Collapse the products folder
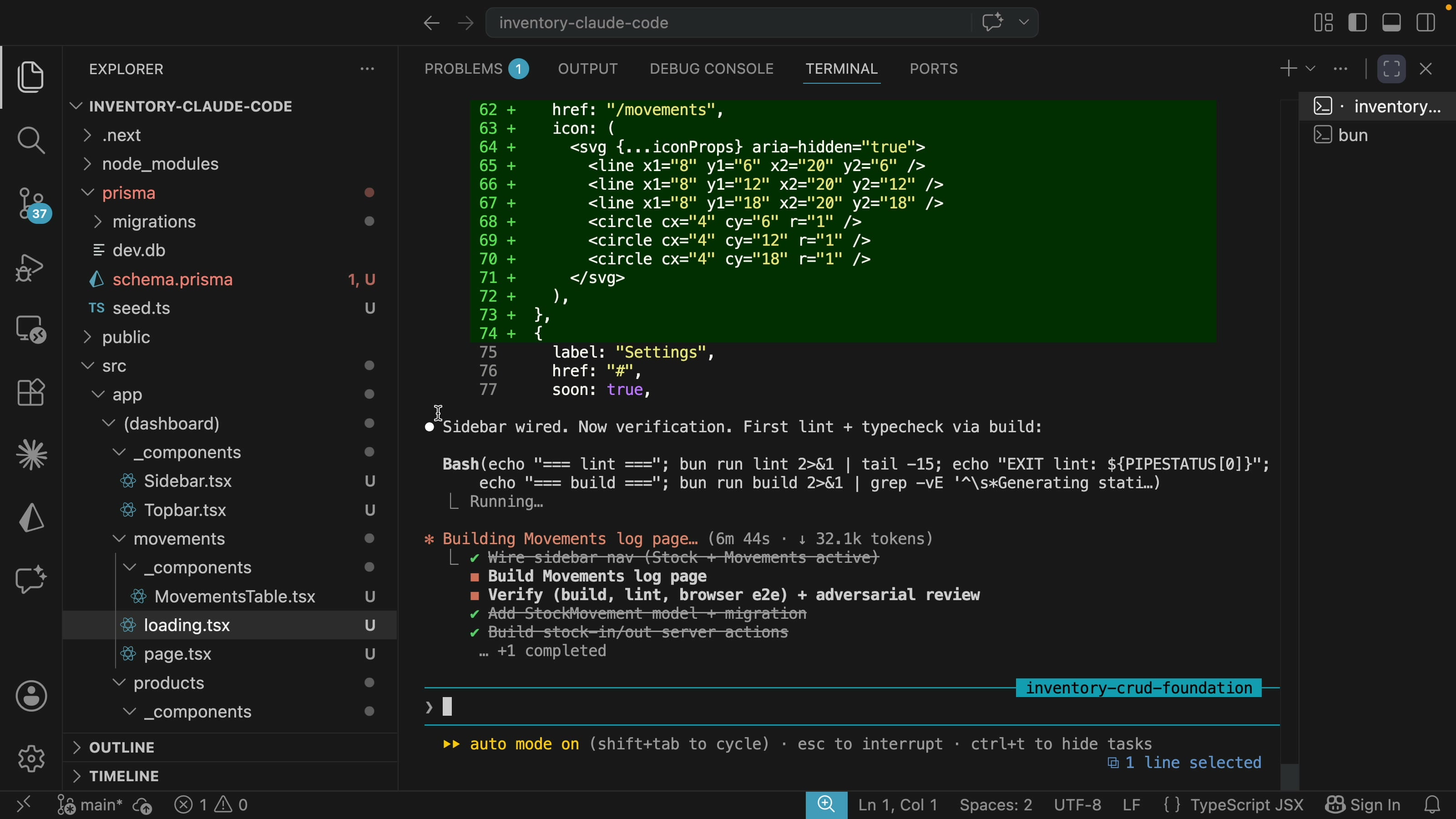Screen dimensions: 1456x819 [168, 683]
